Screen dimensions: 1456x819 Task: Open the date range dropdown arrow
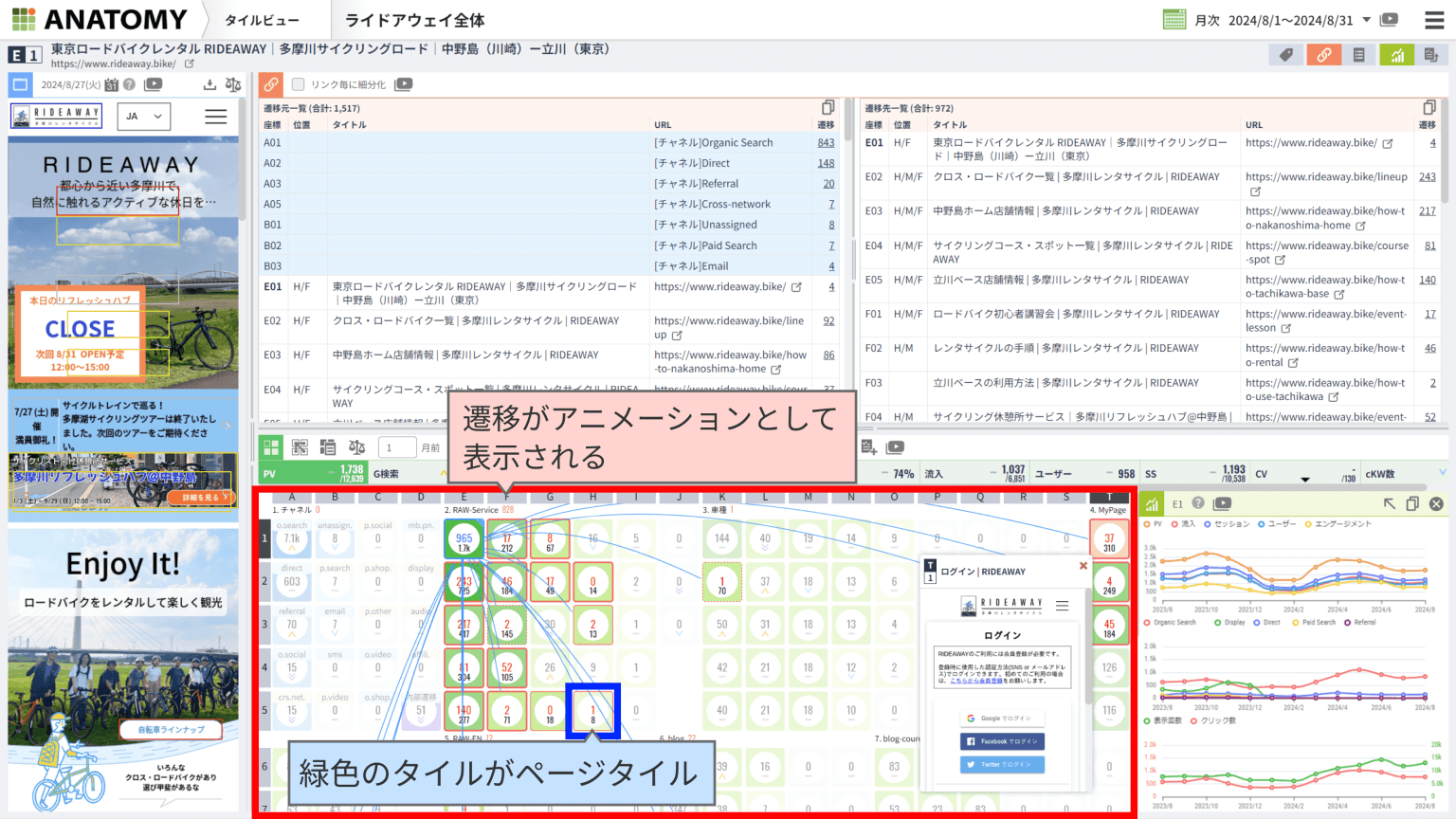tap(1367, 20)
